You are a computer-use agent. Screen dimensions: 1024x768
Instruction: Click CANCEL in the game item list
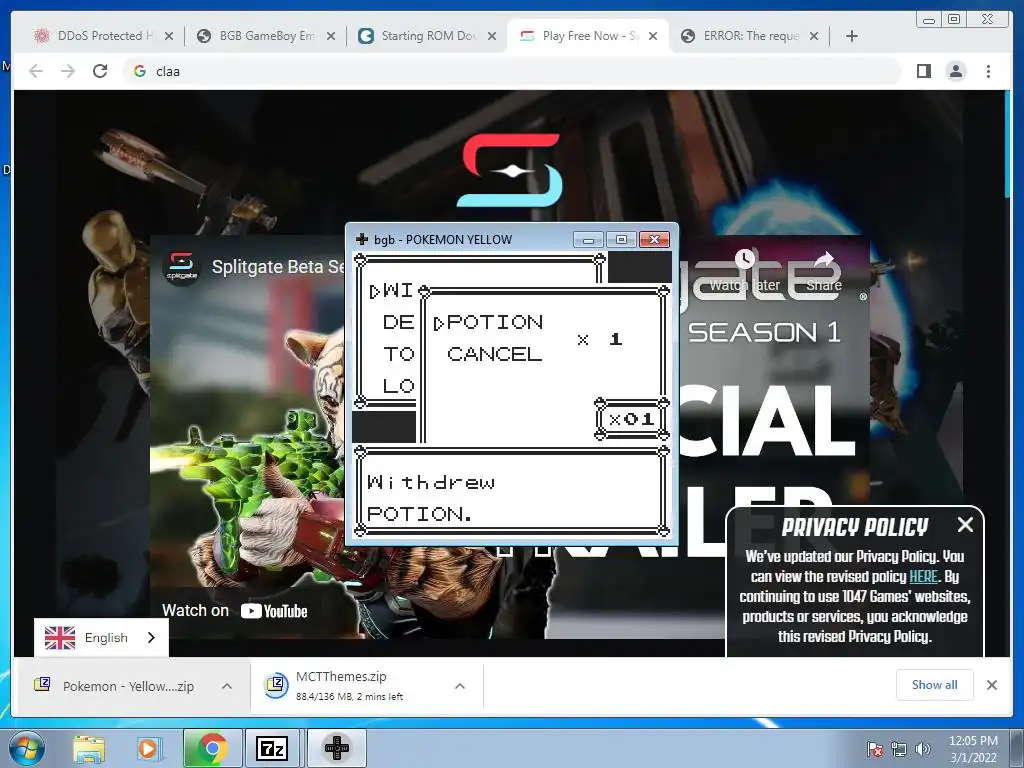(x=494, y=354)
